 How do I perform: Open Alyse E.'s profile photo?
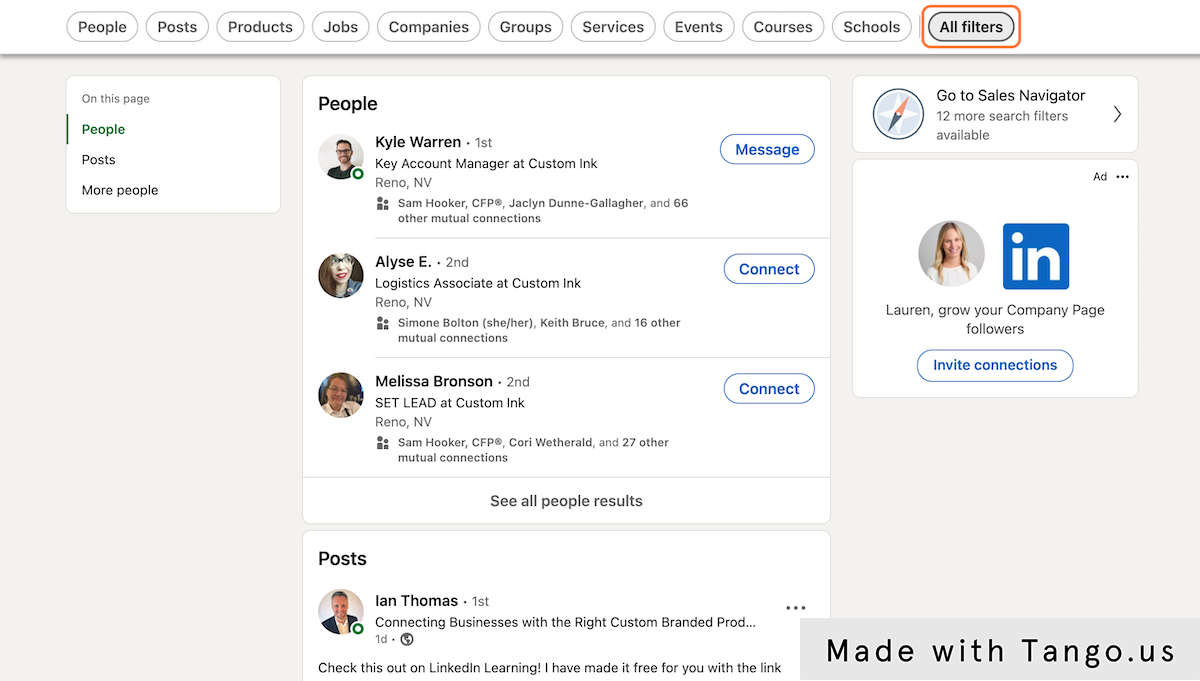pos(341,276)
